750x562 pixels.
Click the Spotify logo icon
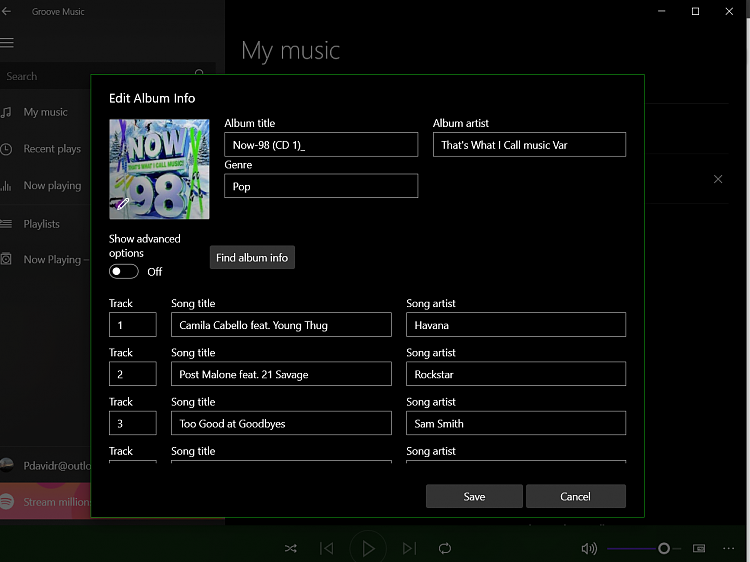pyautogui.click(x=7, y=501)
